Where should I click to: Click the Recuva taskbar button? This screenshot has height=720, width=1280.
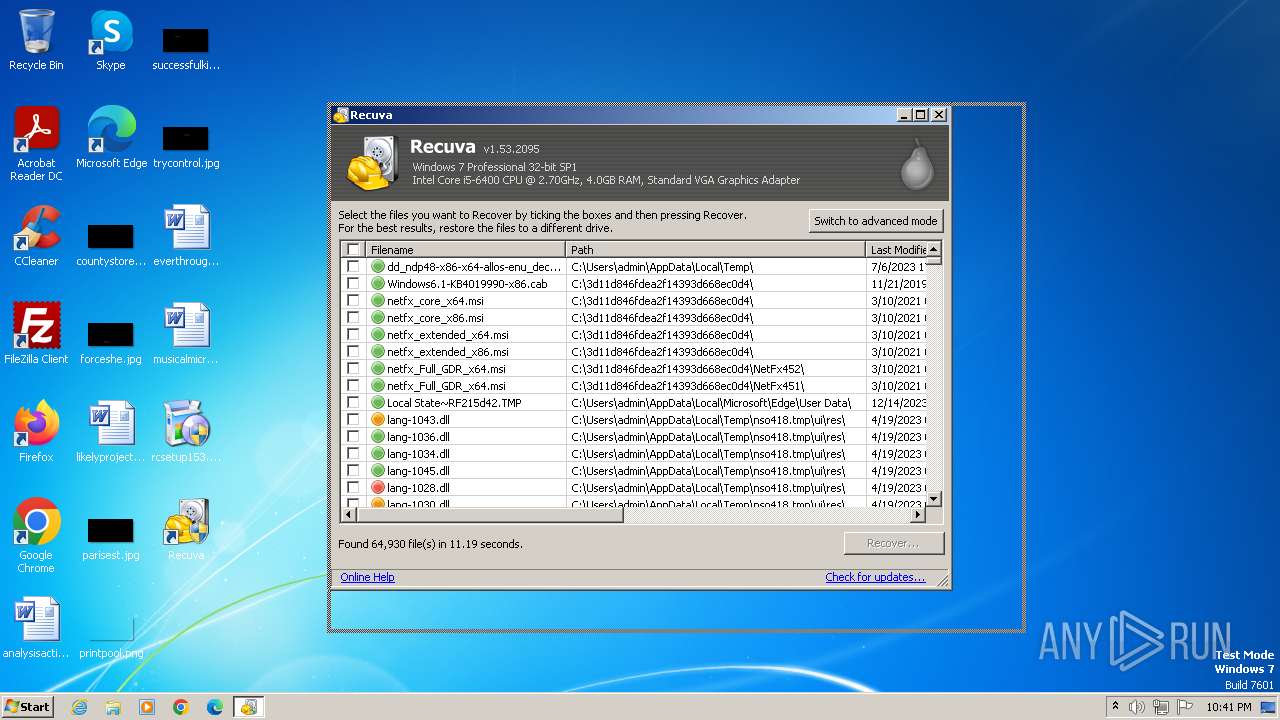coord(248,707)
